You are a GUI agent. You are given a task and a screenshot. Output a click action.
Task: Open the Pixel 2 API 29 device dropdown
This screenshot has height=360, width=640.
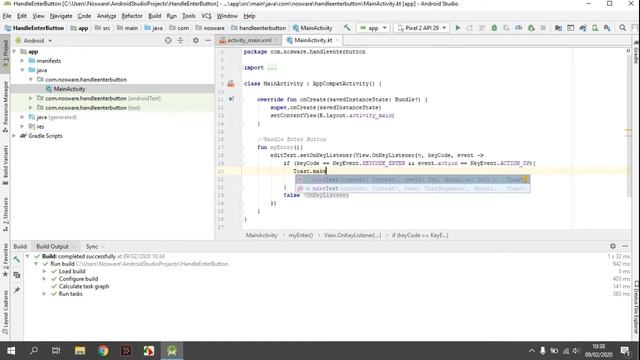click(422, 28)
